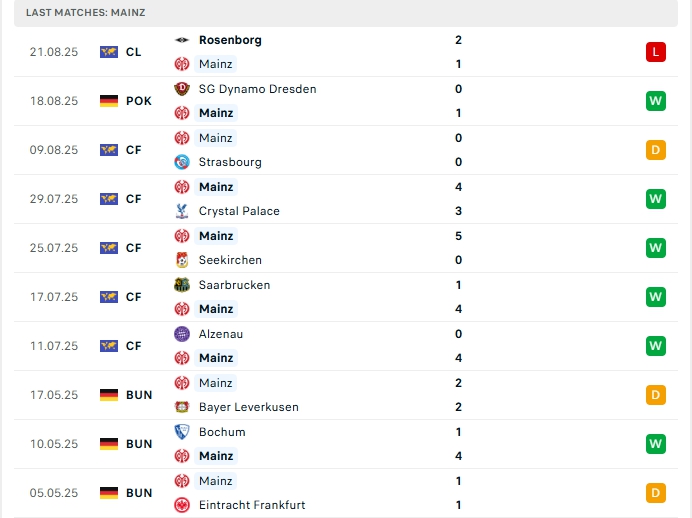The height and width of the screenshot is (518, 692).
Task: Open the Crystal Palace team link
Action: coord(239,211)
